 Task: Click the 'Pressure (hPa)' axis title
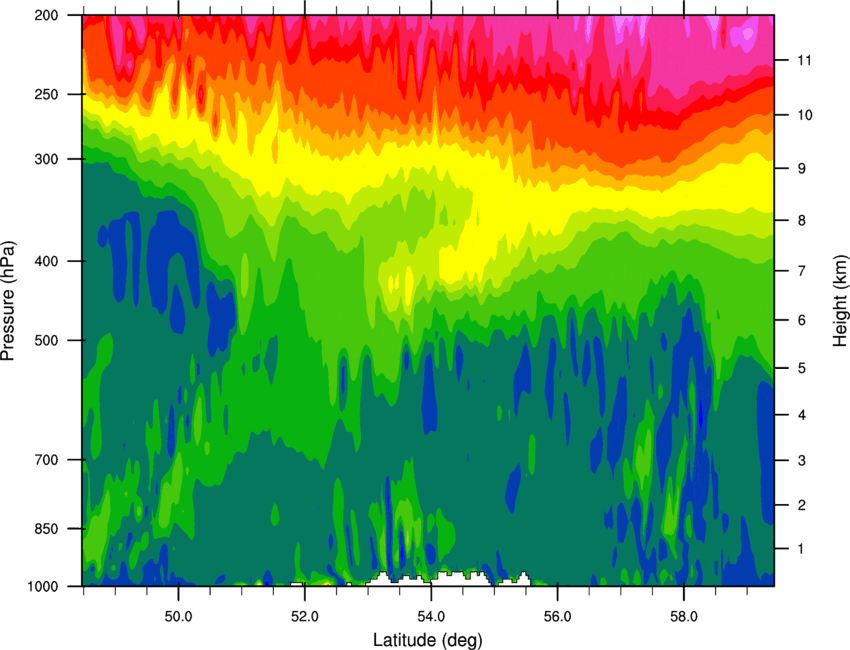click(8, 300)
